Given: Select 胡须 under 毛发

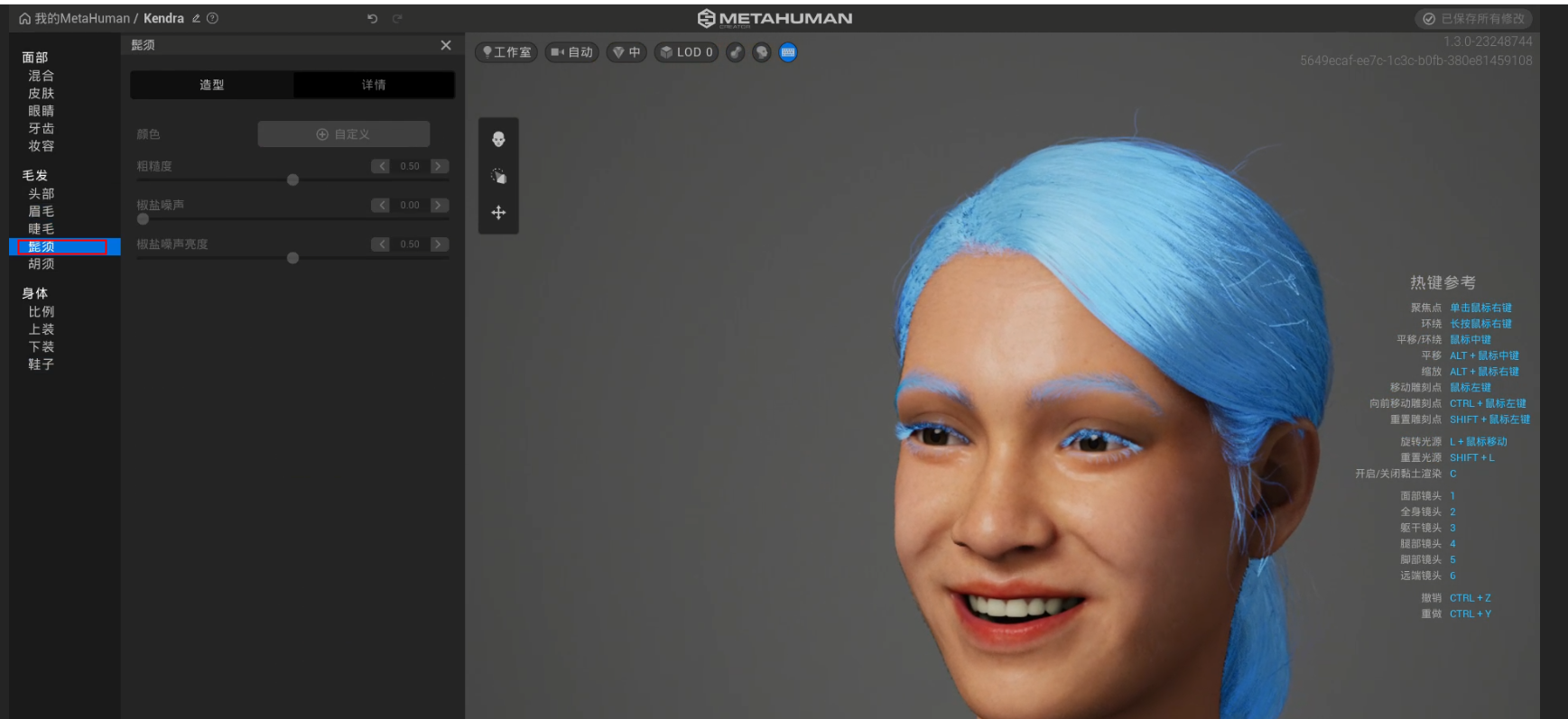Looking at the screenshot, I should [x=42, y=264].
